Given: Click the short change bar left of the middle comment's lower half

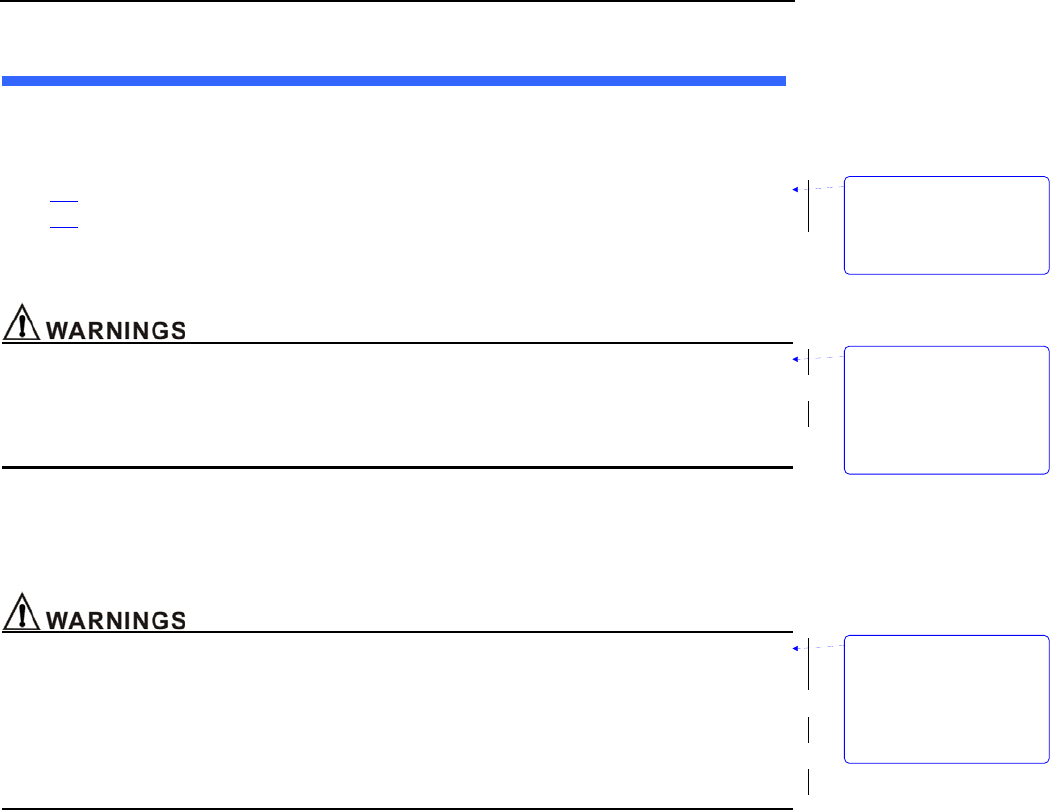Looking at the screenshot, I should [808, 414].
